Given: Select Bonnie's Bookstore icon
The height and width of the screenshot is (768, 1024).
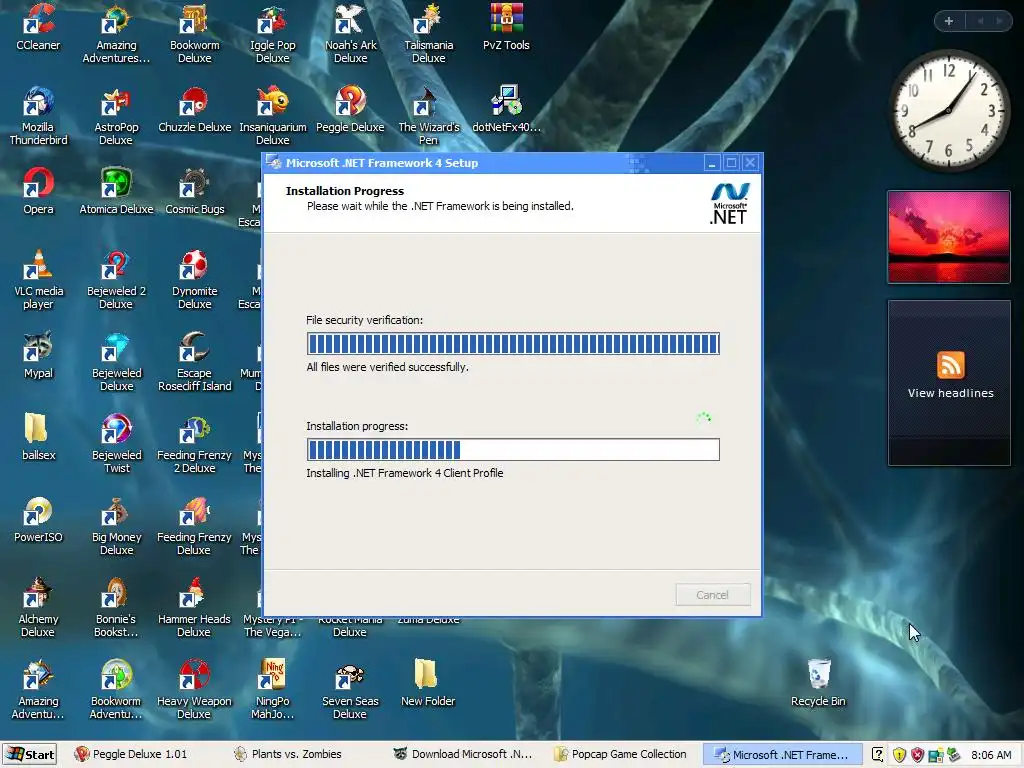Looking at the screenshot, I should pyautogui.click(x=116, y=594).
